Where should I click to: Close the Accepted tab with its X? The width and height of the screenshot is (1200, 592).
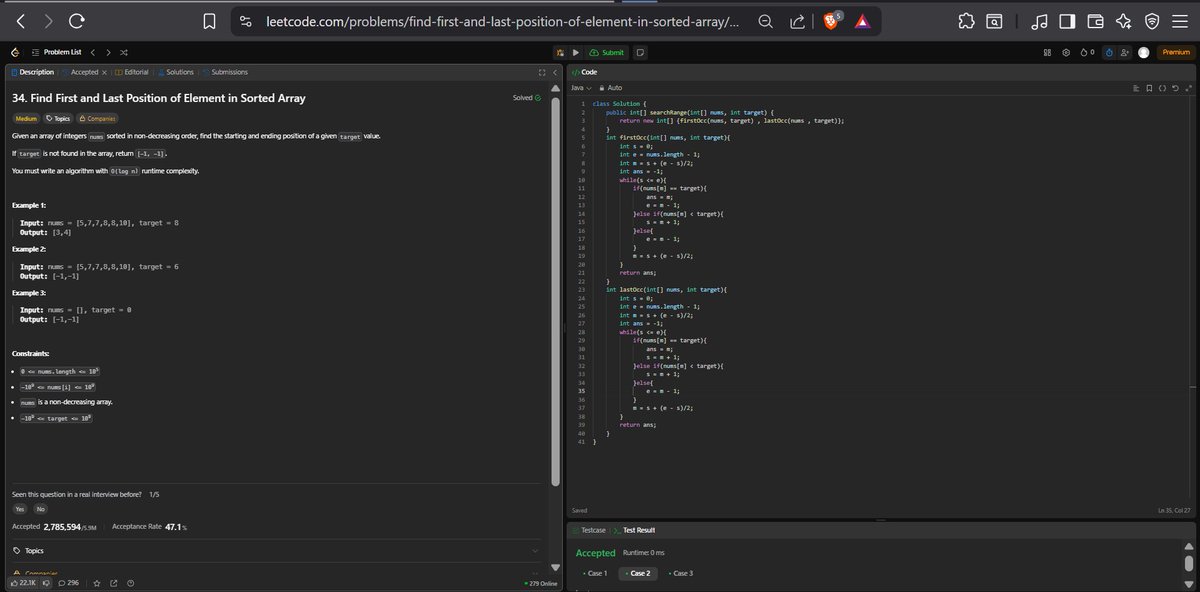tap(105, 72)
